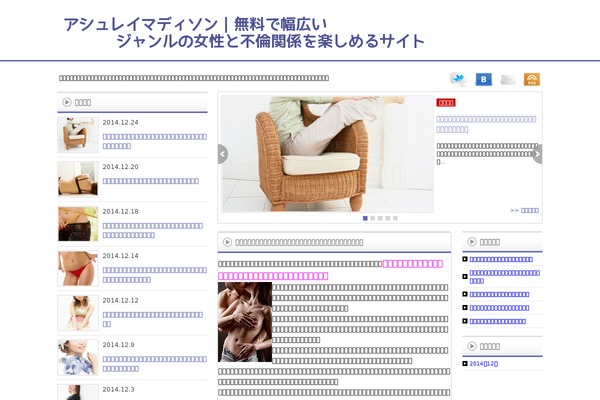Click the blue B bookmark icon
Viewport: 600px width, 400px height.
(x=483, y=79)
